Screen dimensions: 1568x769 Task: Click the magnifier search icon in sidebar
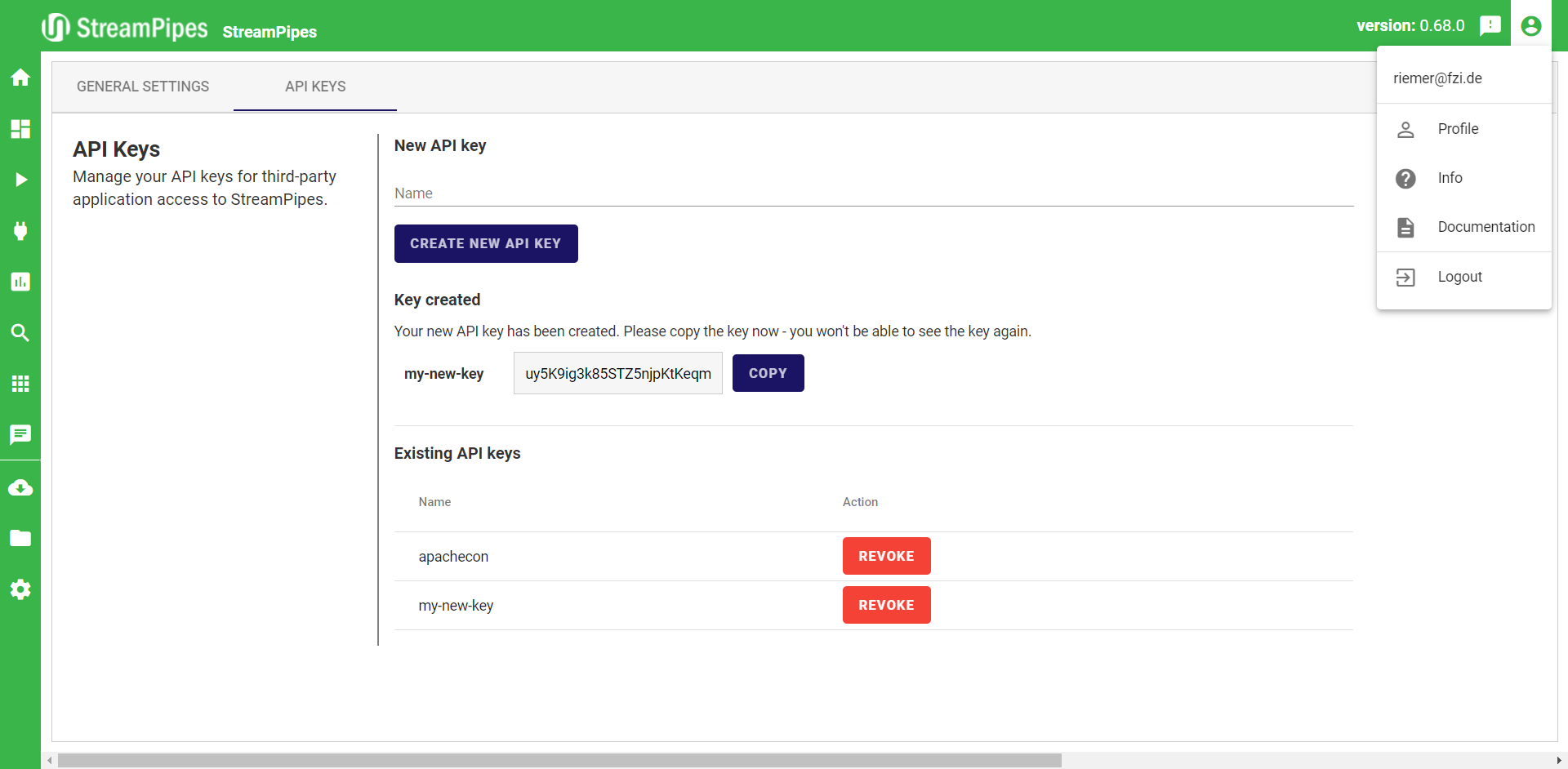click(x=20, y=333)
